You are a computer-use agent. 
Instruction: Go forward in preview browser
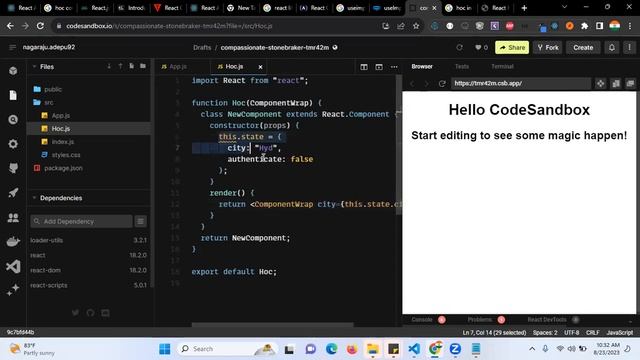pyautogui.click(x=427, y=84)
